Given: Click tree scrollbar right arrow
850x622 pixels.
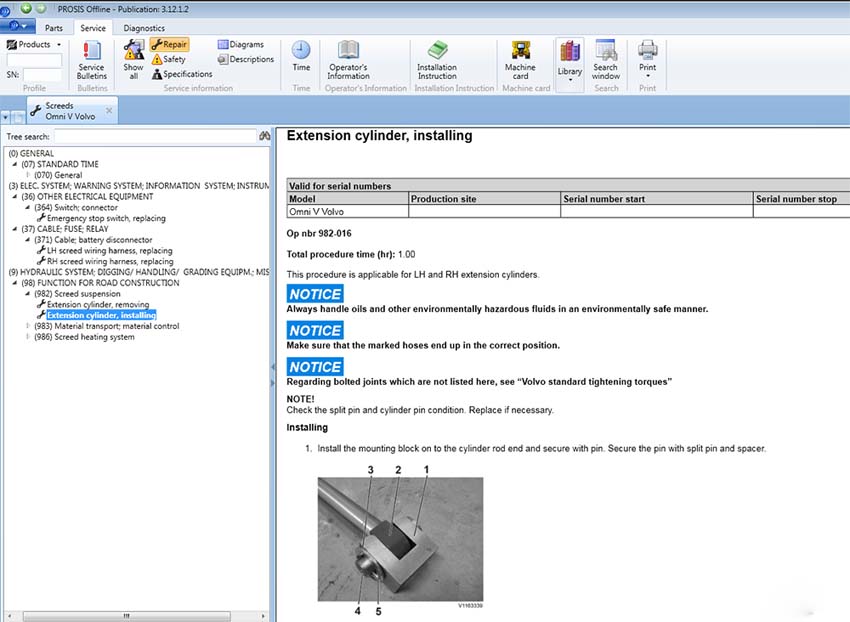Looking at the screenshot, I should pyautogui.click(x=263, y=616).
